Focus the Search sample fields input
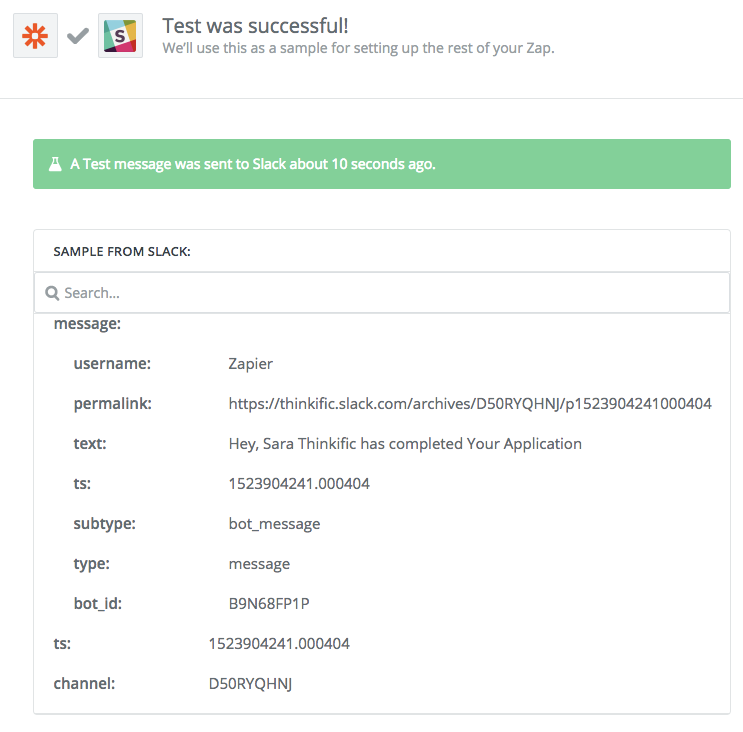The height and width of the screenshot is (732, 743). [x=382, y=293]
